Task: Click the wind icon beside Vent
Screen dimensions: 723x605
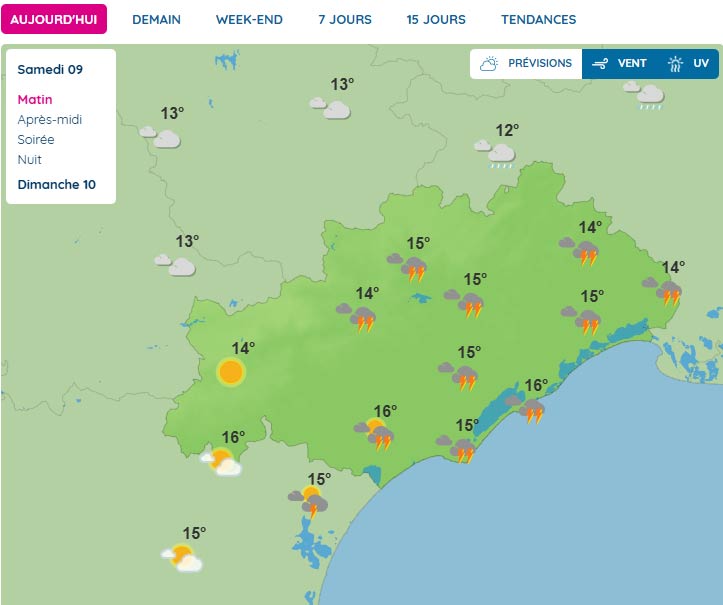Action: 600,64
